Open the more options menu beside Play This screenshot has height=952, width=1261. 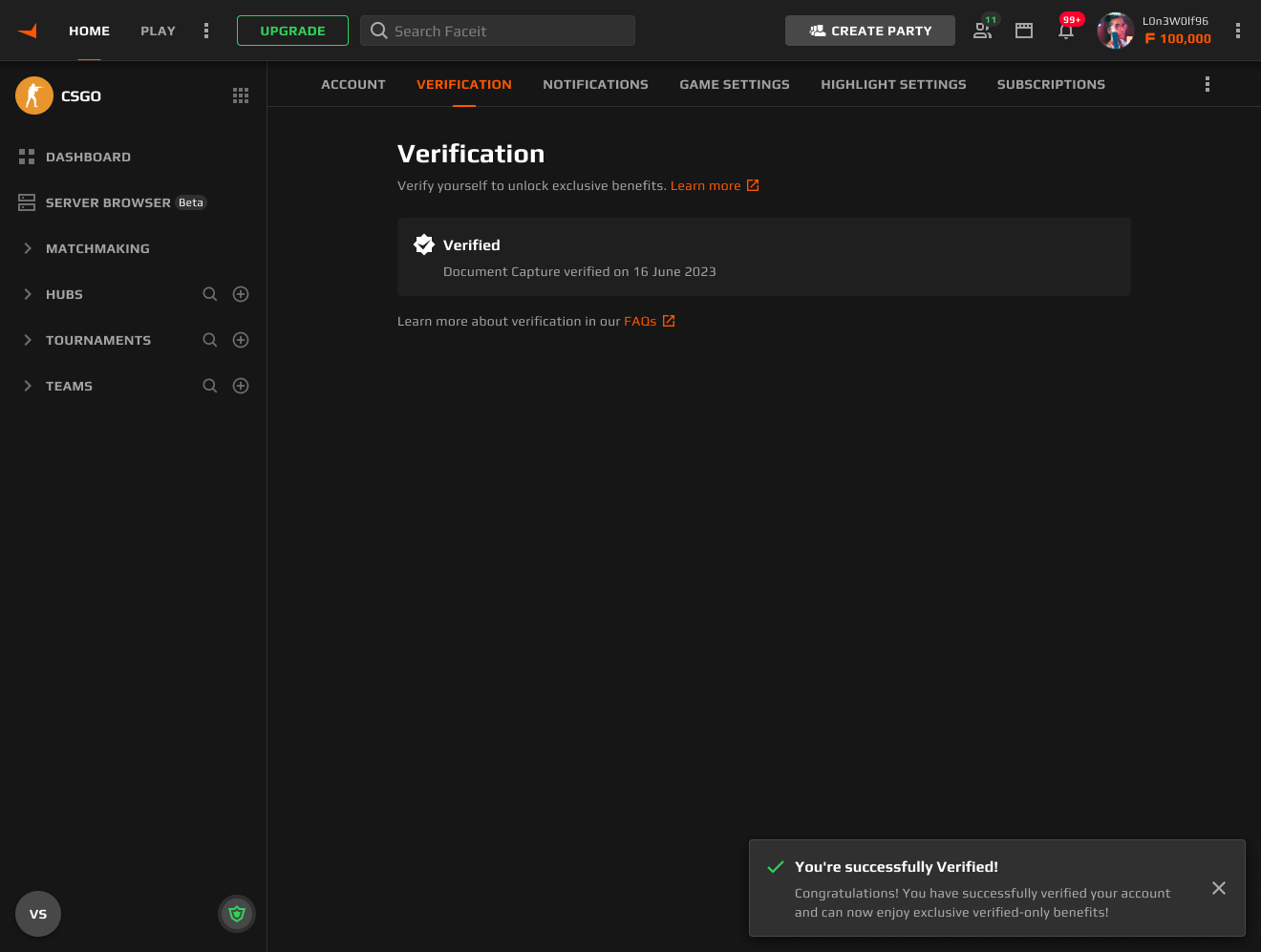tap(206, 31)
